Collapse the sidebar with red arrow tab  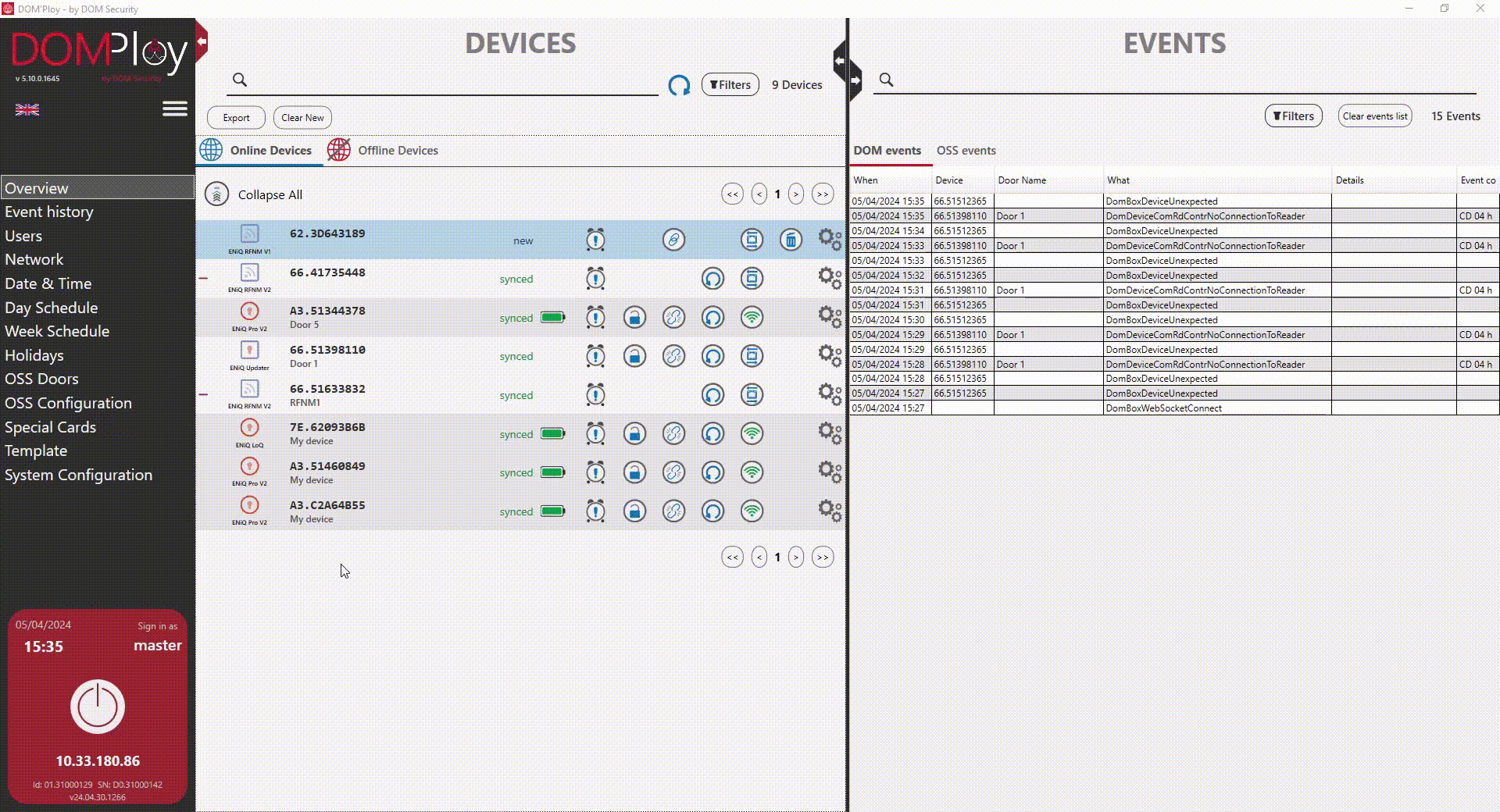[202, 41]
